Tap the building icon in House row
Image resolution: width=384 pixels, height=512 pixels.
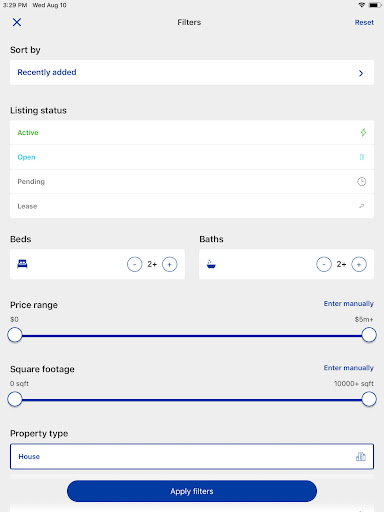click(x=361, y=456)
